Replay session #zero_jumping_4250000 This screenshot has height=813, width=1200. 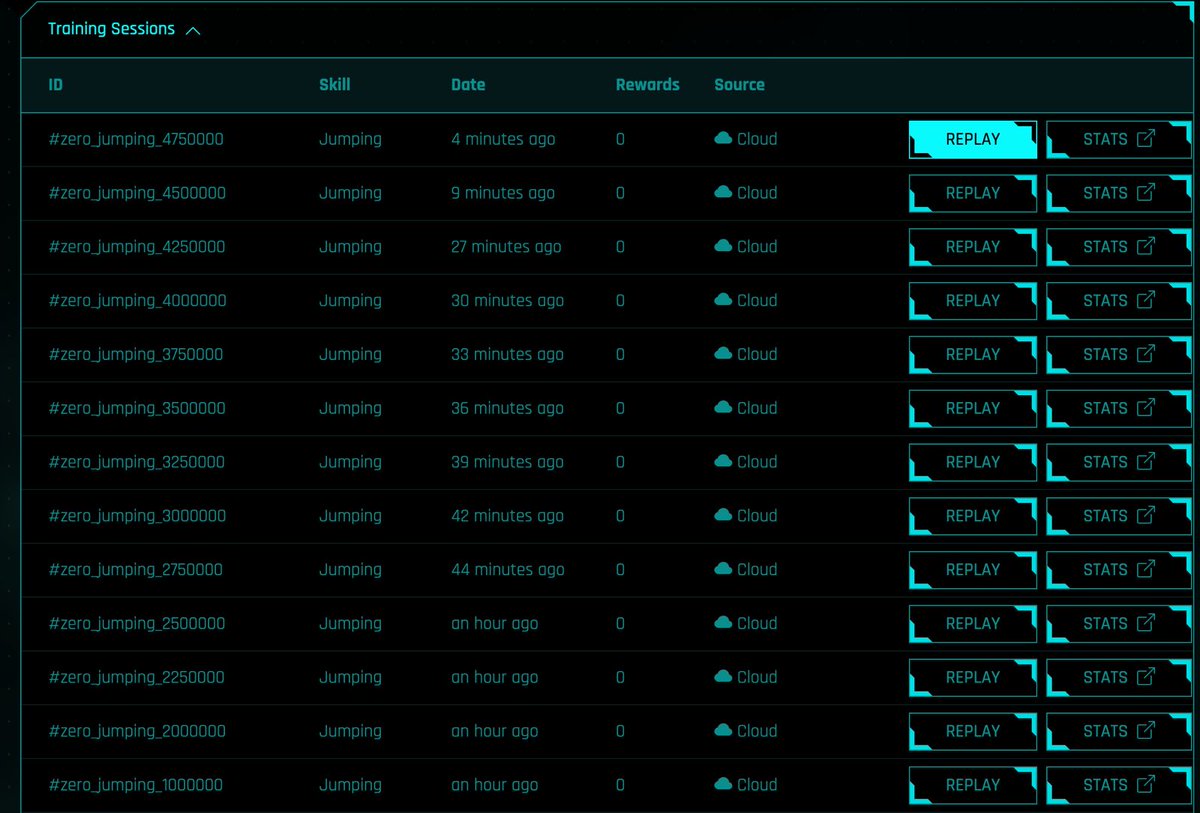click(972, 247)
